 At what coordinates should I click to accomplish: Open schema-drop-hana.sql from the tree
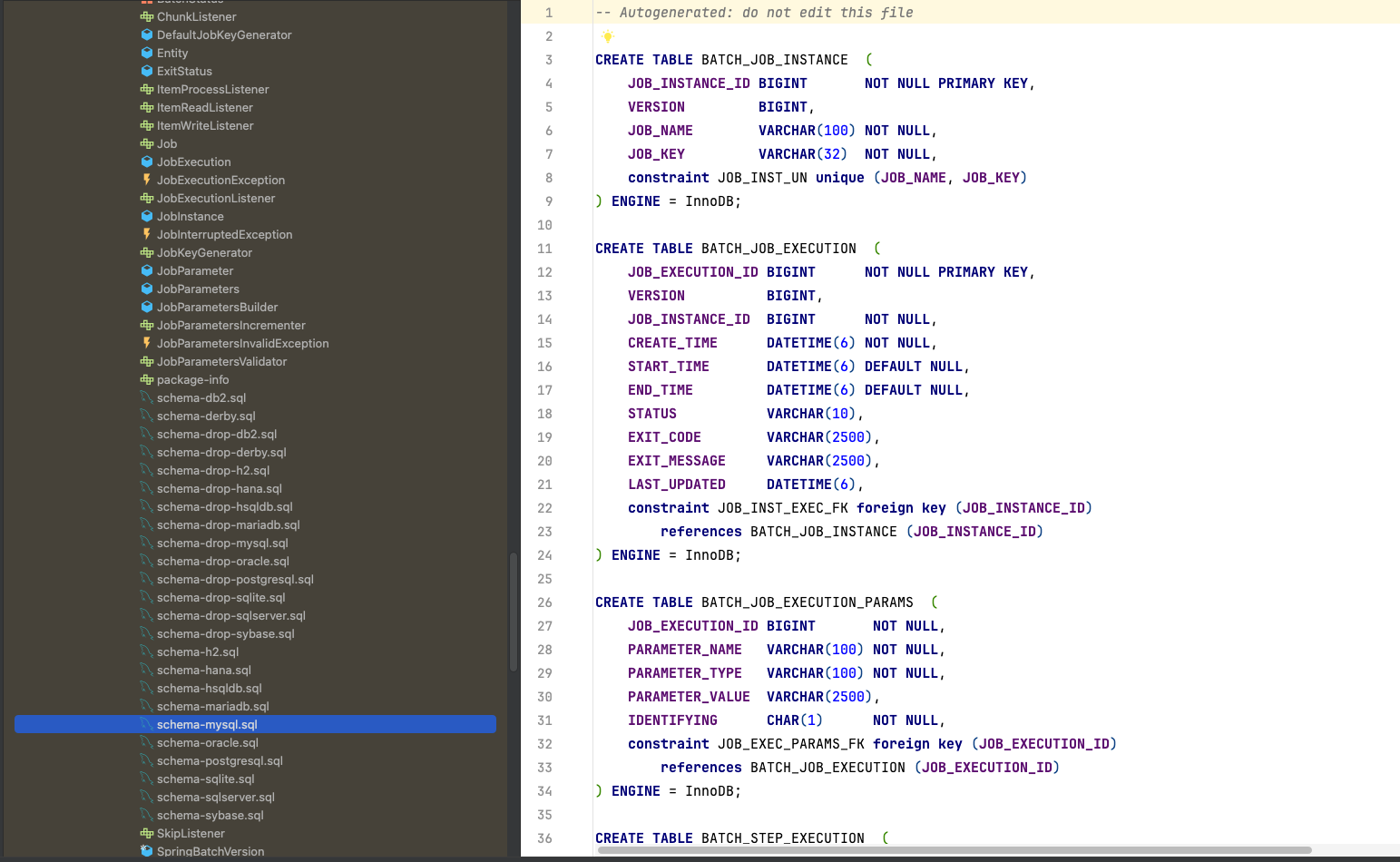(x=220, y=488)
